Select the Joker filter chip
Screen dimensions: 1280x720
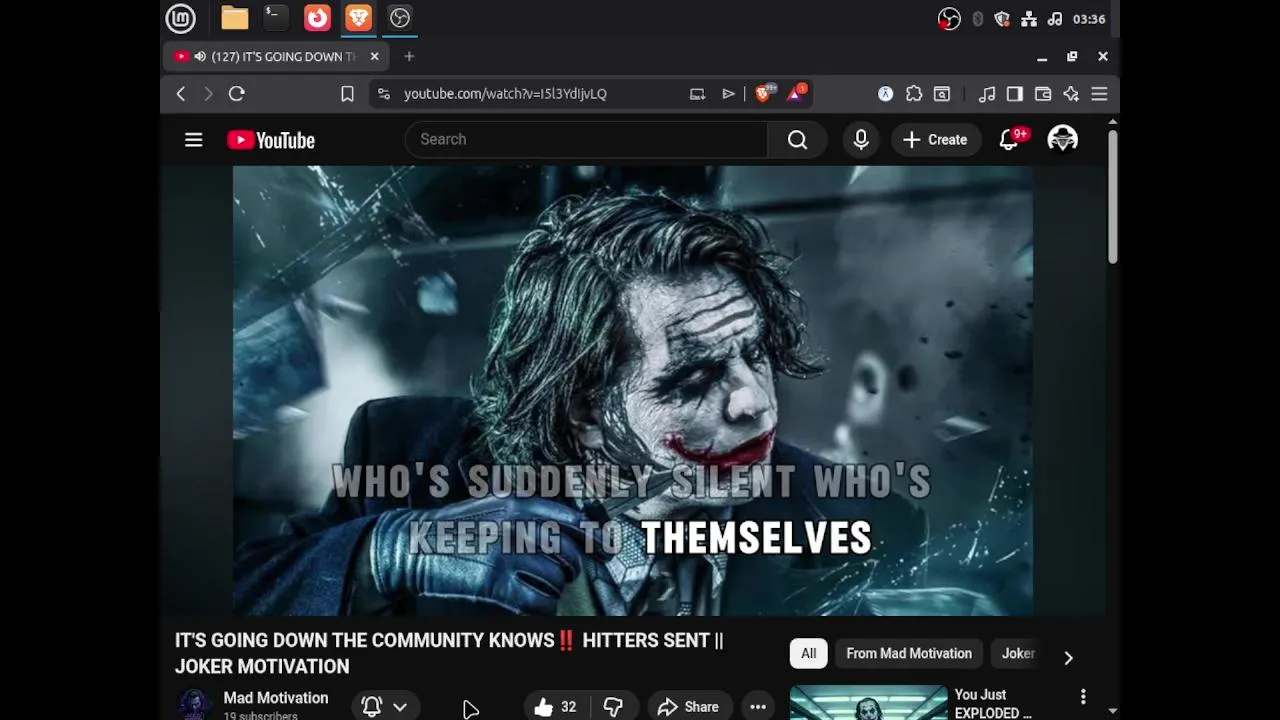[x=1018, y=654]
